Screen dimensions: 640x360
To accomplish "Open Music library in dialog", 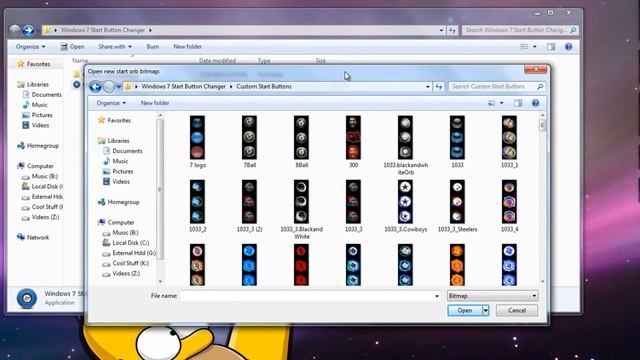I will point(116,161).
